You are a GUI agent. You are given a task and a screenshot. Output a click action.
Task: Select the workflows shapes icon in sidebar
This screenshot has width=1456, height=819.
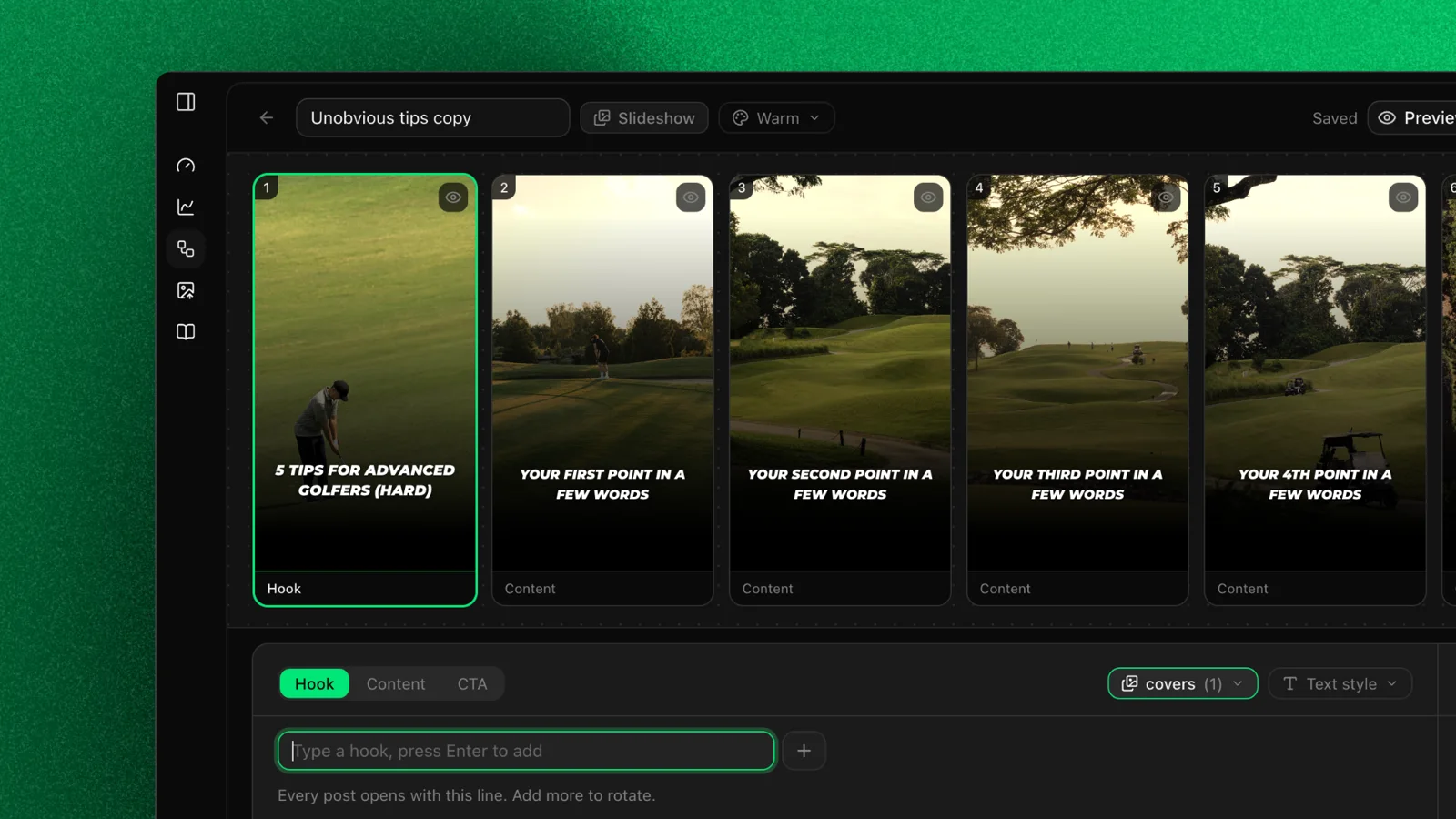(186, 248)
